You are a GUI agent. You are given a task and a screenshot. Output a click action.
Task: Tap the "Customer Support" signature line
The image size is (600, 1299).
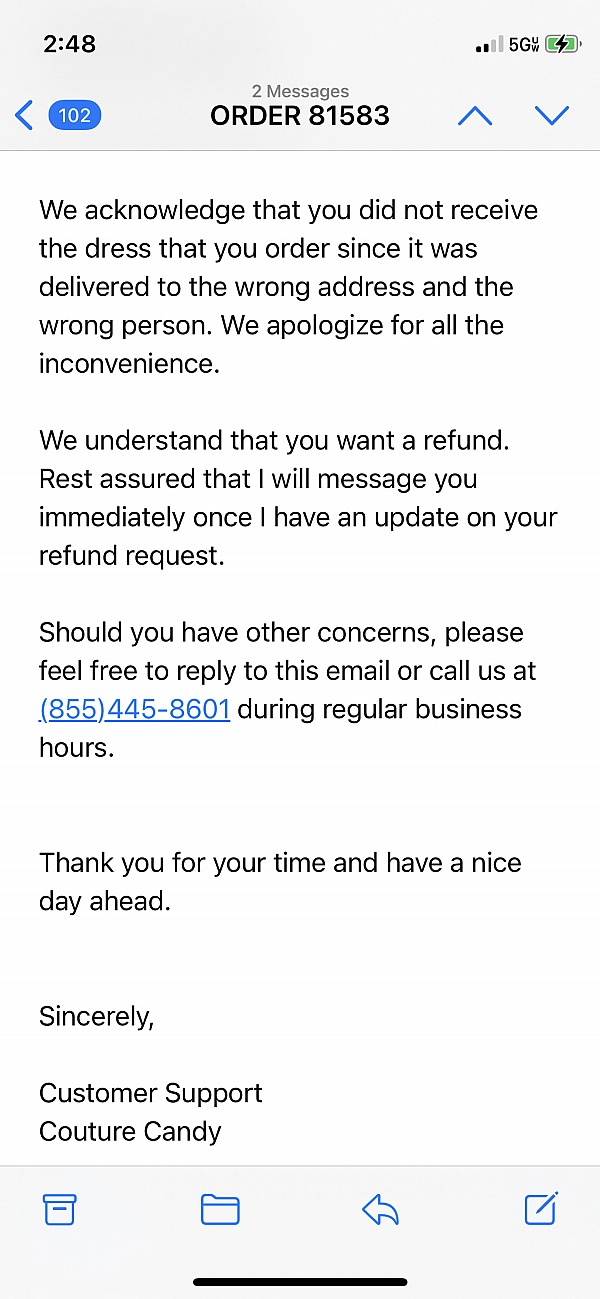click(151, 1093)
